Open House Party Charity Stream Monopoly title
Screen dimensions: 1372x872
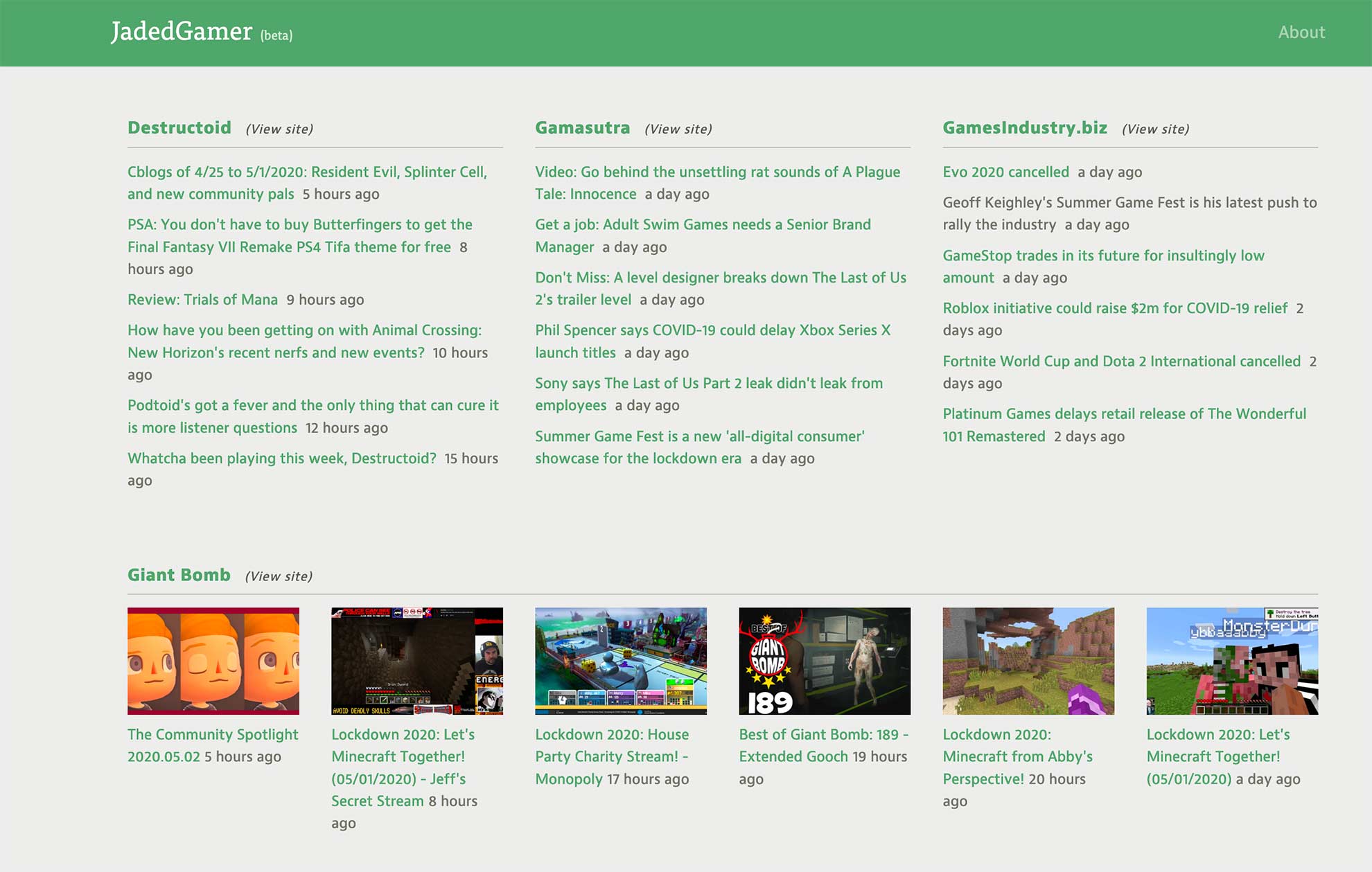tap(612, 756)
